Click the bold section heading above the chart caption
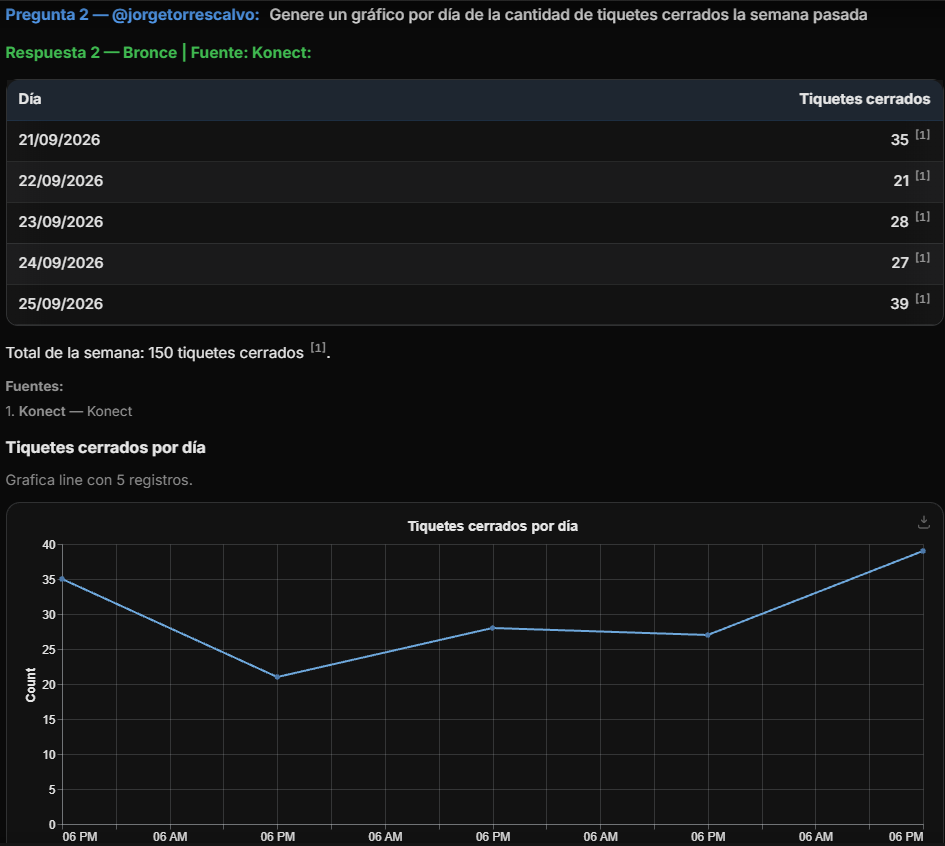 pyautogui.click(x=105, y=448)
